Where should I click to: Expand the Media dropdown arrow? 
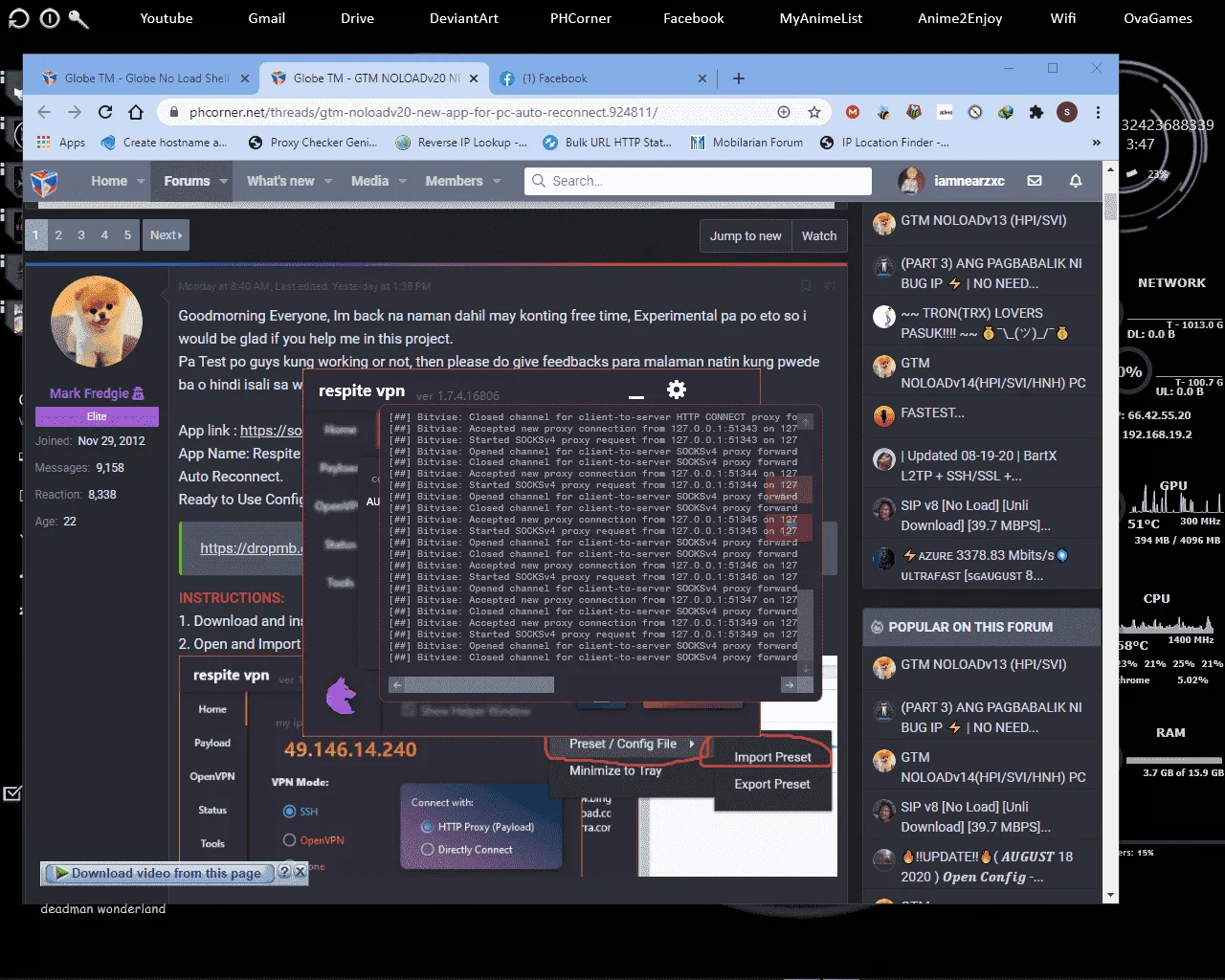[403, 181]
